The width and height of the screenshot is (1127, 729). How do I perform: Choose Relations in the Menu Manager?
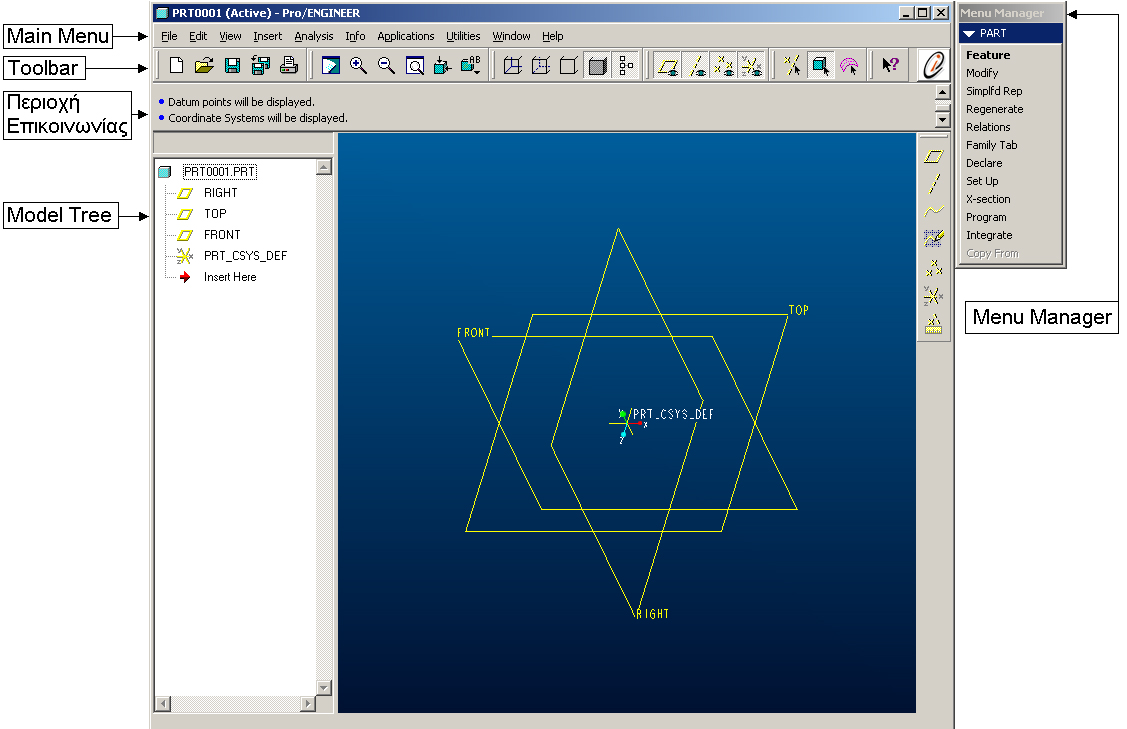(x=988, y=127)
